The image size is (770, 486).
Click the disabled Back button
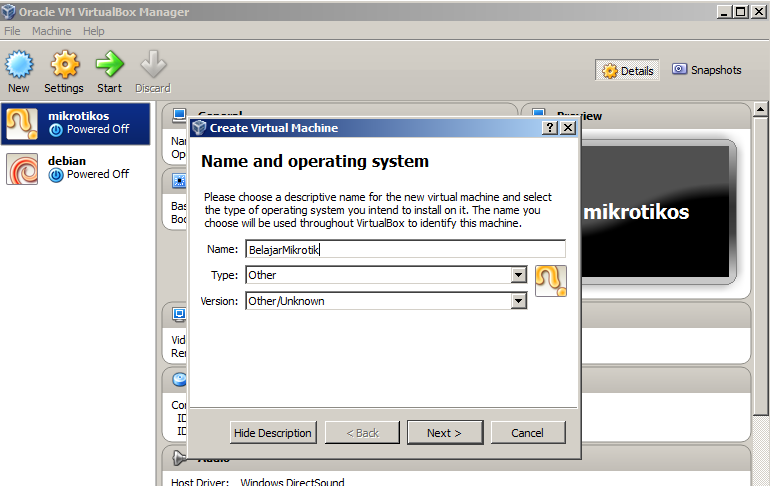pos(362,432)
